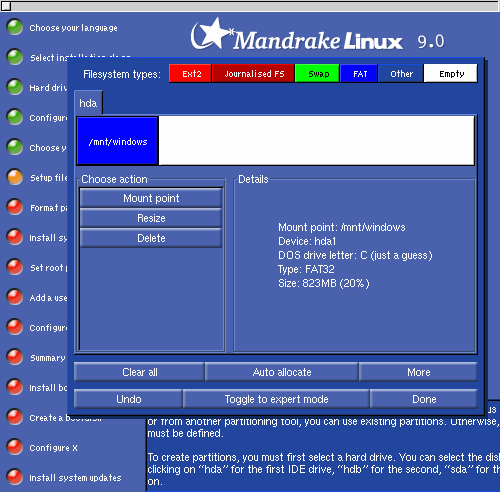Screen dimensions: 500x492
Task: Choose the FAT filesystem type
Action: (359, 73)
